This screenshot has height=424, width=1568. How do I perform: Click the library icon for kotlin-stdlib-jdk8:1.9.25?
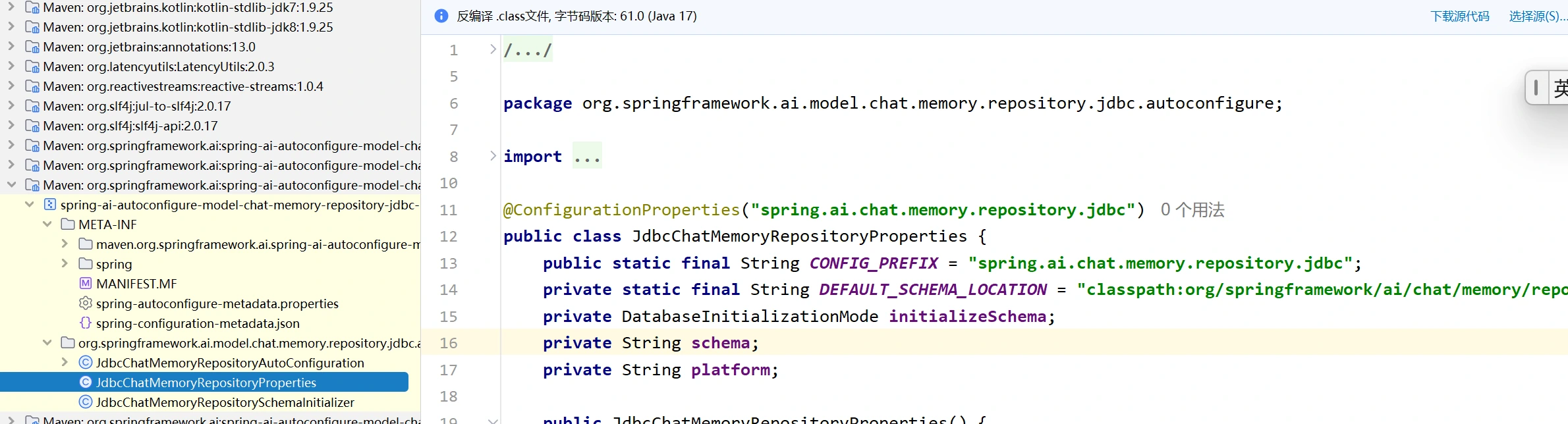32,28
